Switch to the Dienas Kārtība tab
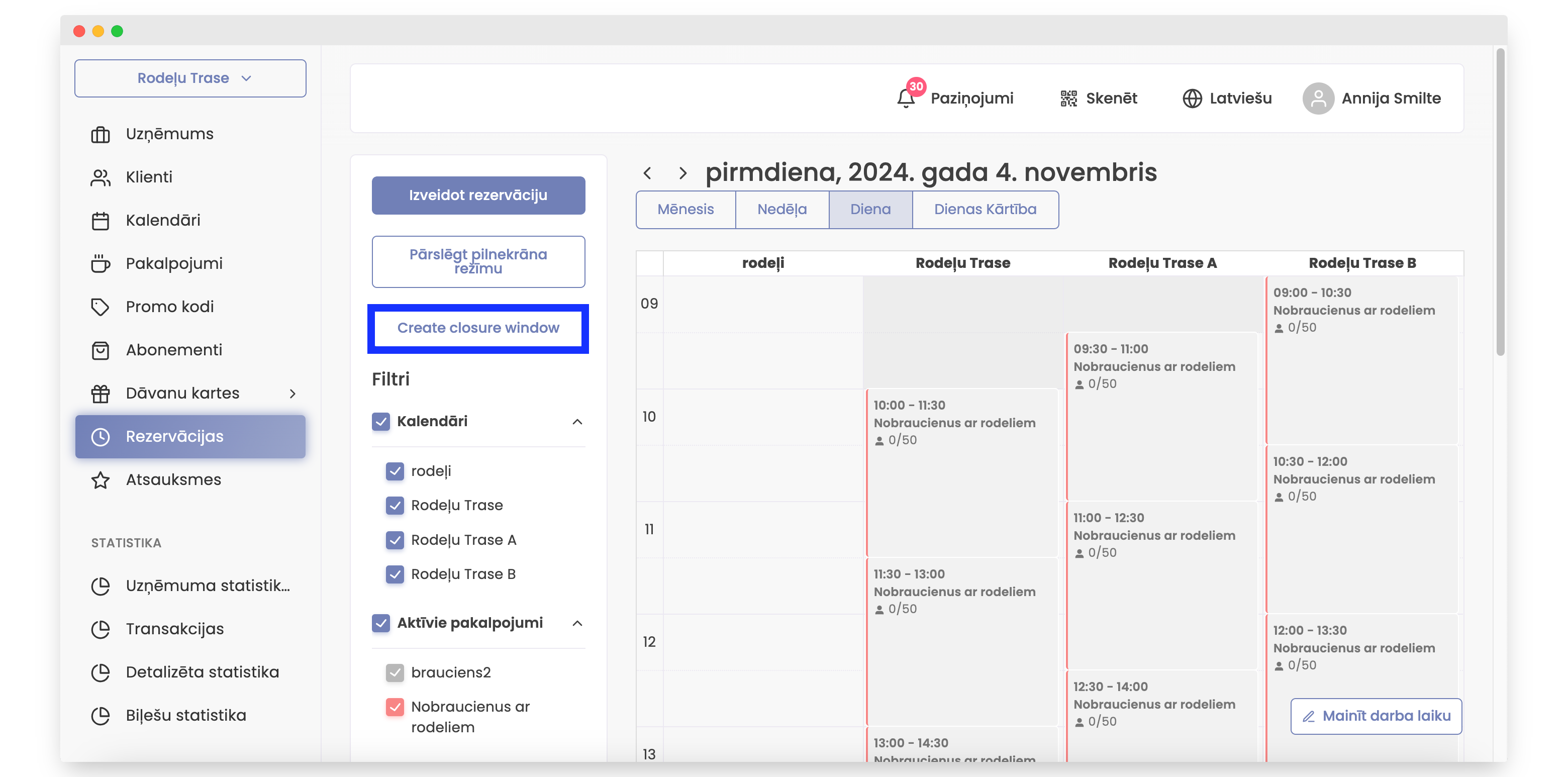This screenshot has height=777, width=1568. [985, 210]
